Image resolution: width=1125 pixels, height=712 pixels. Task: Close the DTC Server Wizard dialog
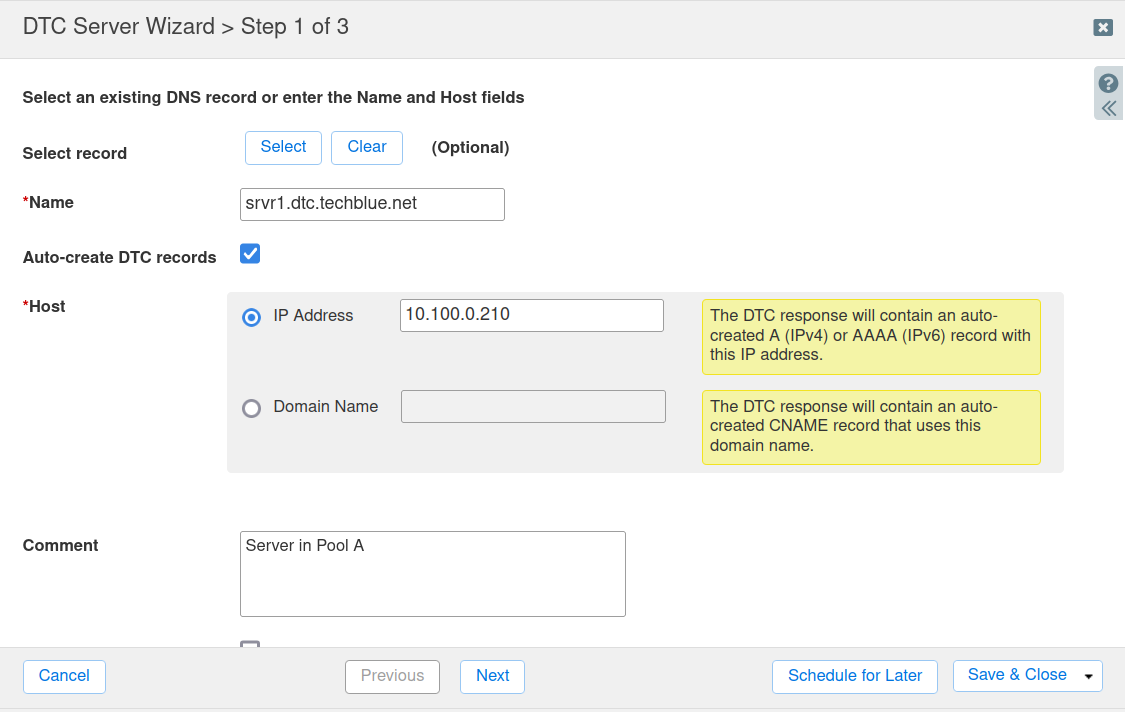1103,27
